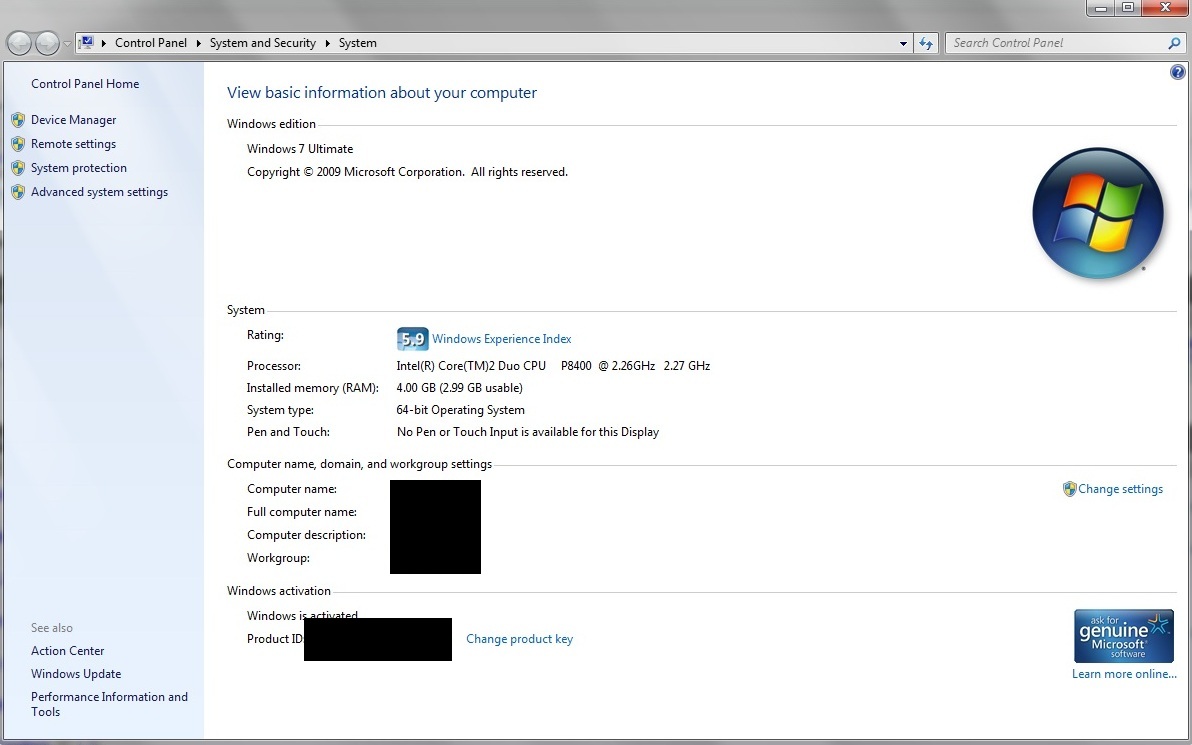Select System and Security breadcrumb
The image size is (1192, 745).
click(x=262, y=43)
